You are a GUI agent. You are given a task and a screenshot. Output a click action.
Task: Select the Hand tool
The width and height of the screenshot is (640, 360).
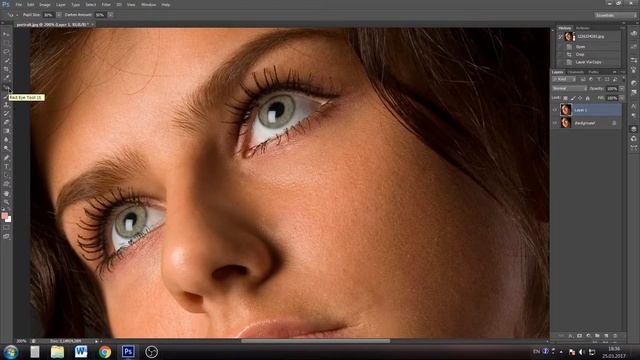pyautogui.click(x=6, y=193)
